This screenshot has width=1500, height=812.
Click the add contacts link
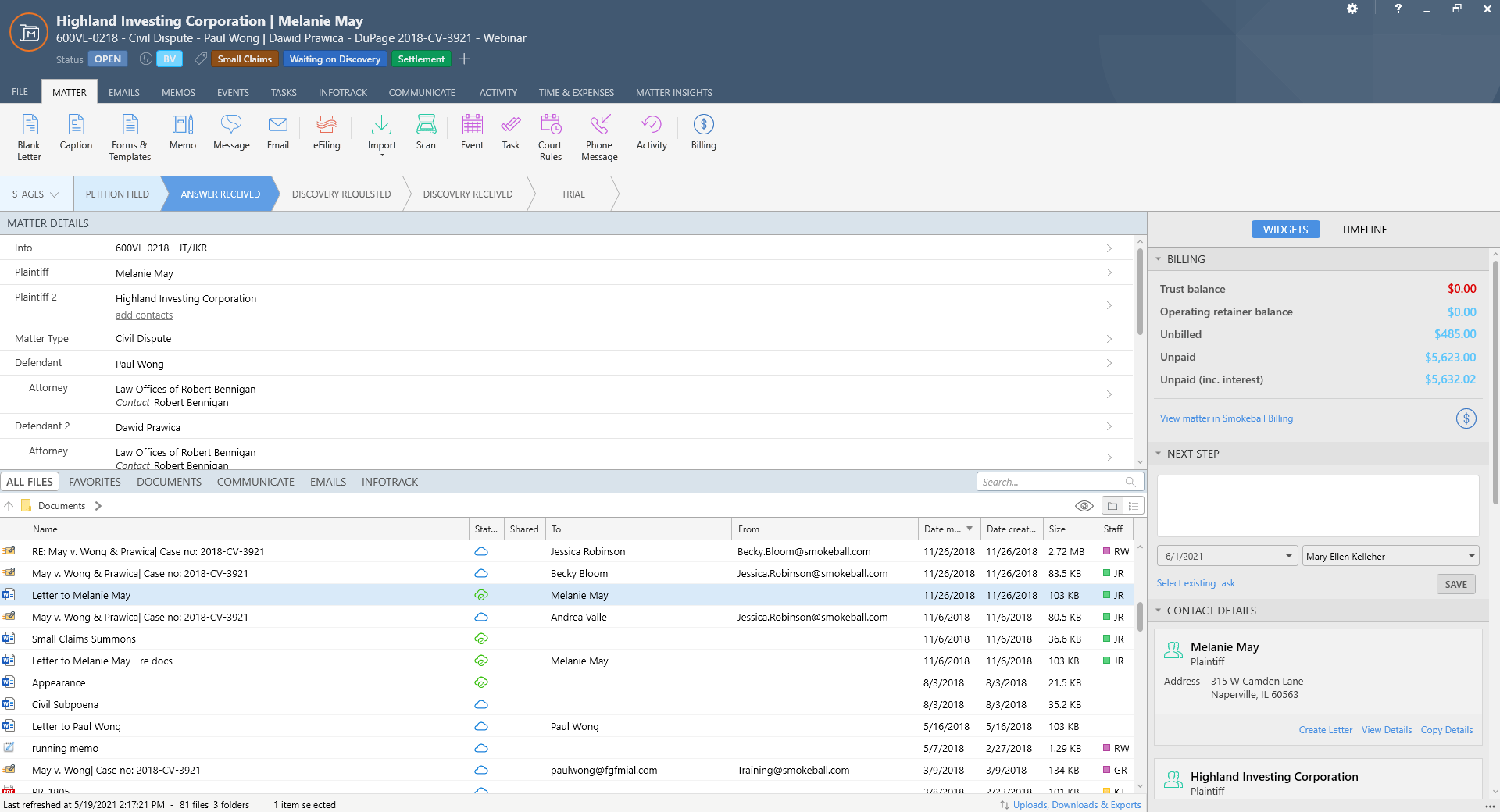(x=144, y=315)
